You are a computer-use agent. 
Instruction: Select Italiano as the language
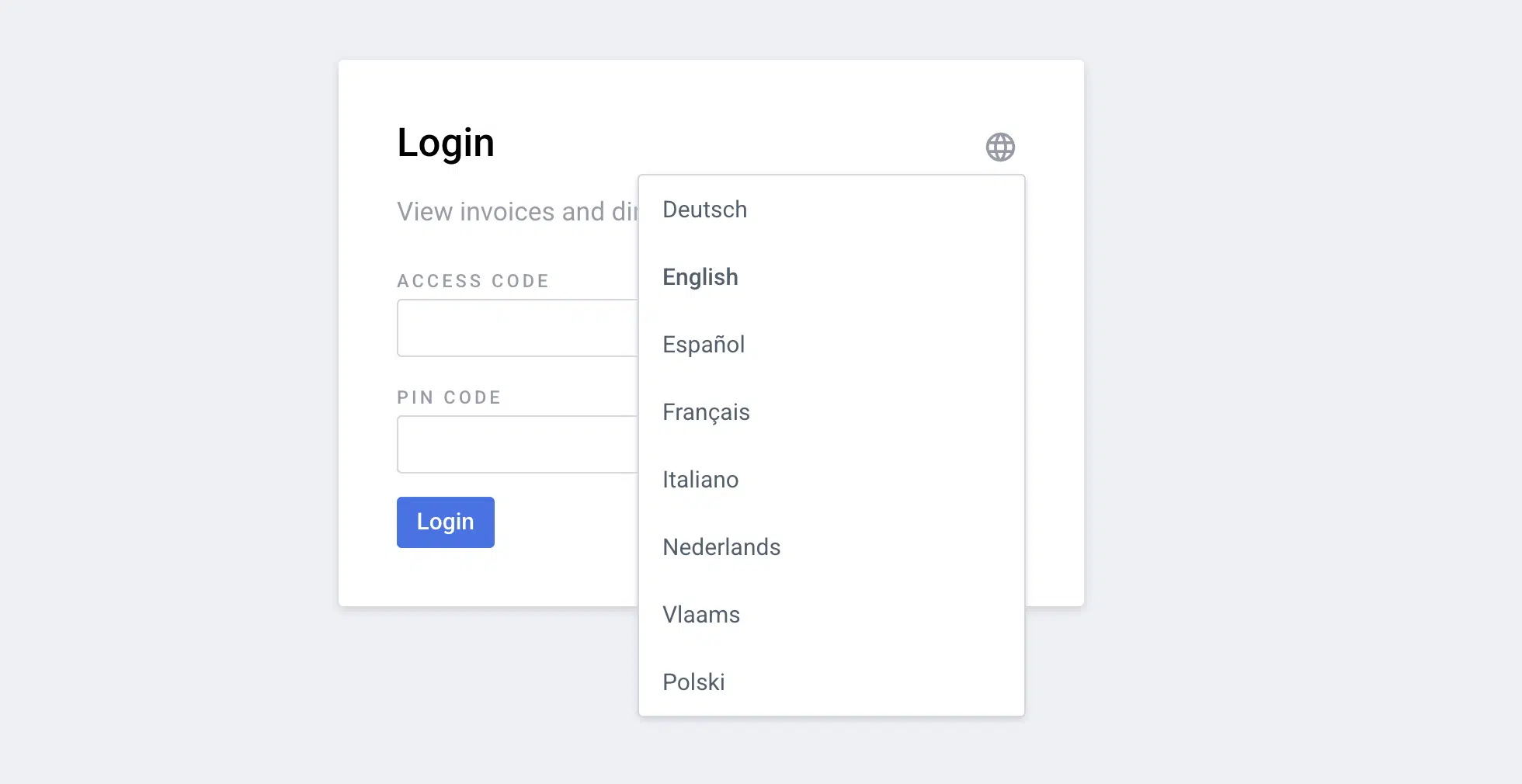coord(700,480)
